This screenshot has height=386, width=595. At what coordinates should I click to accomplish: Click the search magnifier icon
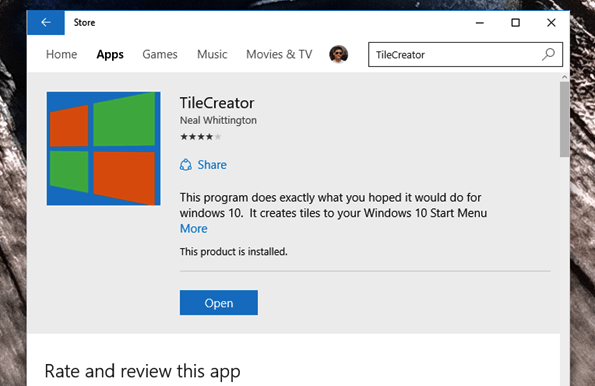(548, 55)
